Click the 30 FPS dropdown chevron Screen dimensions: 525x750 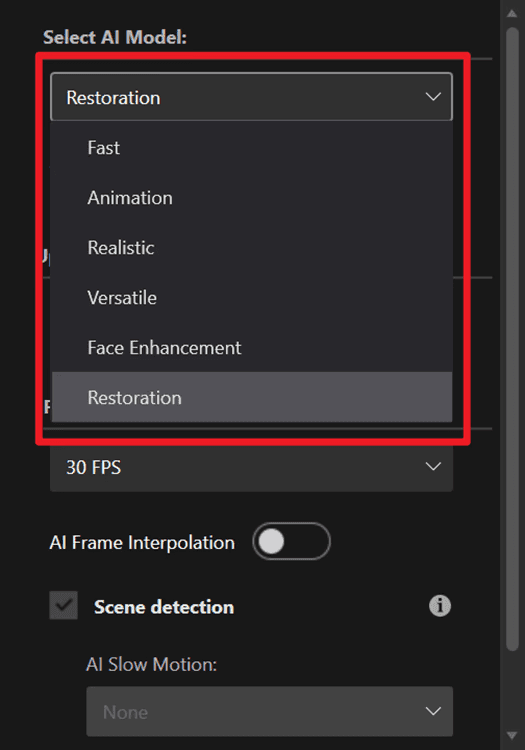click(433, 466)
